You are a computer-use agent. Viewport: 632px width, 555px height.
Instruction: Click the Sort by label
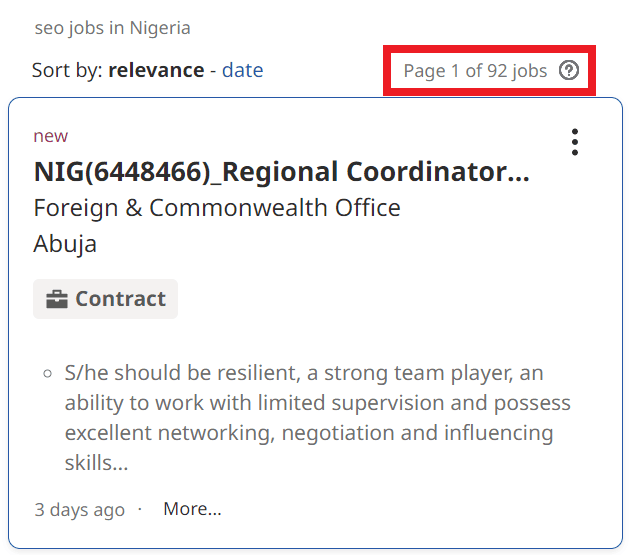pyautogui.click(x=66, y=70)
